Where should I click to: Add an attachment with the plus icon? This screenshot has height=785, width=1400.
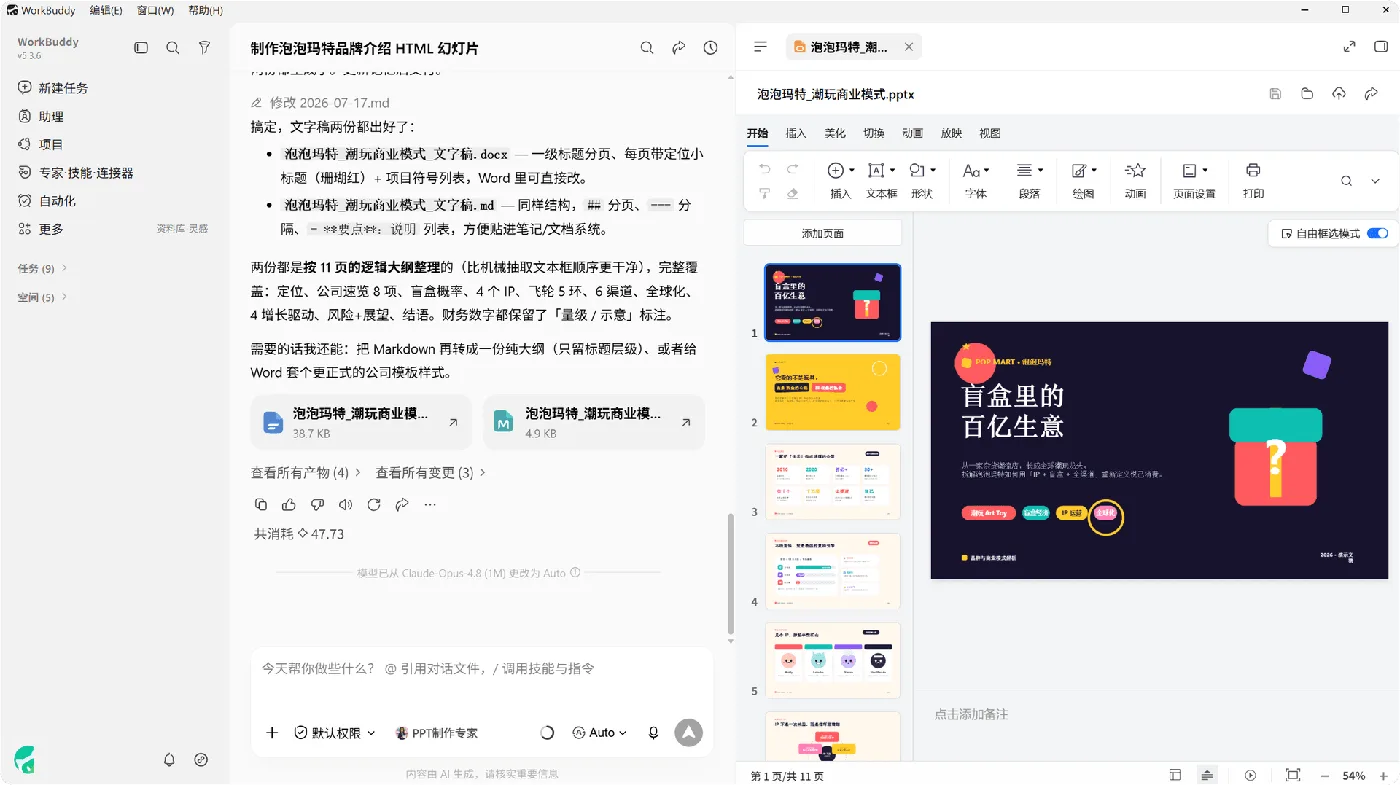[272, 733]
